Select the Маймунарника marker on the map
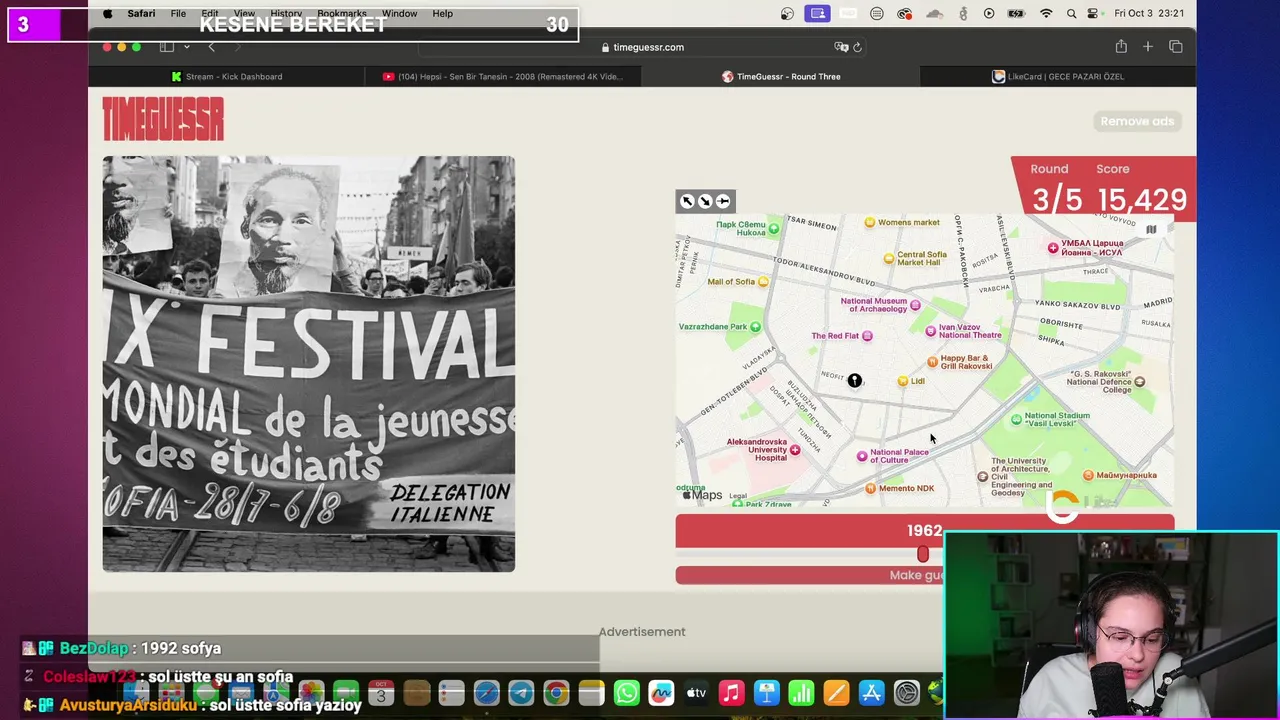The width and height of the screenshot is (1280, 720). click(x=1089, y=475)
